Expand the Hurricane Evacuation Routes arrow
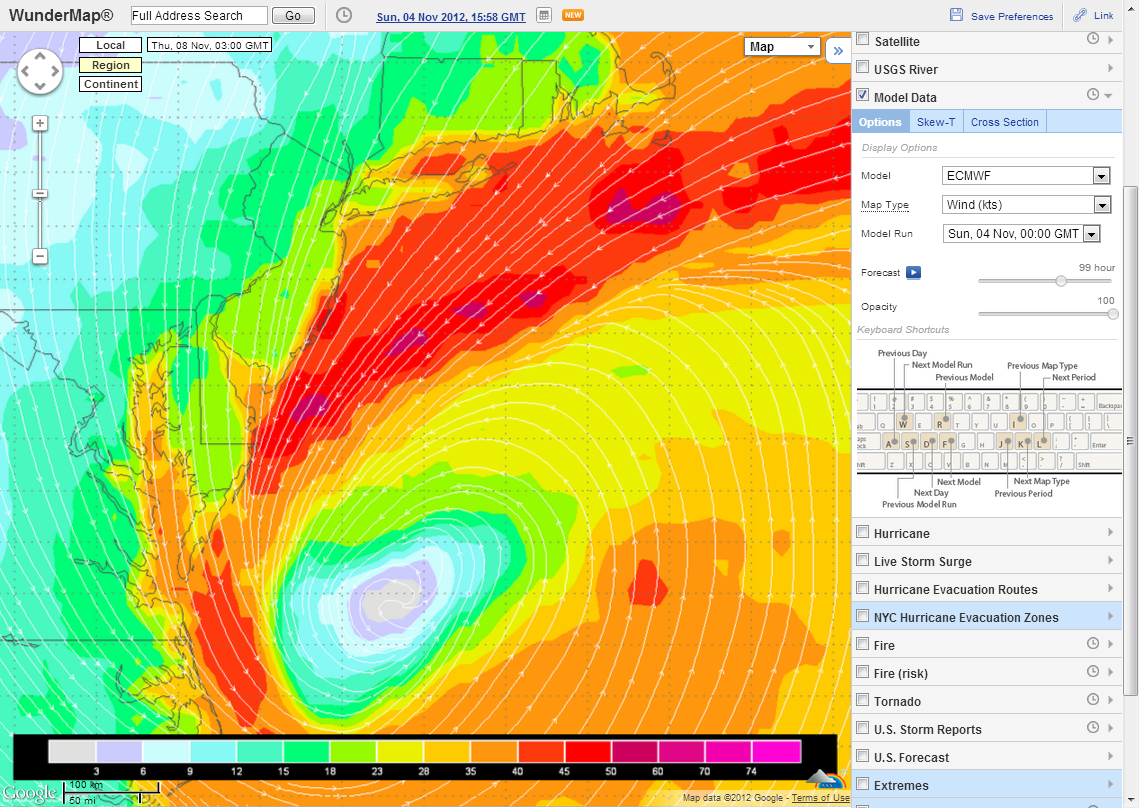The image size is (1139, 808). (1111, 588)
